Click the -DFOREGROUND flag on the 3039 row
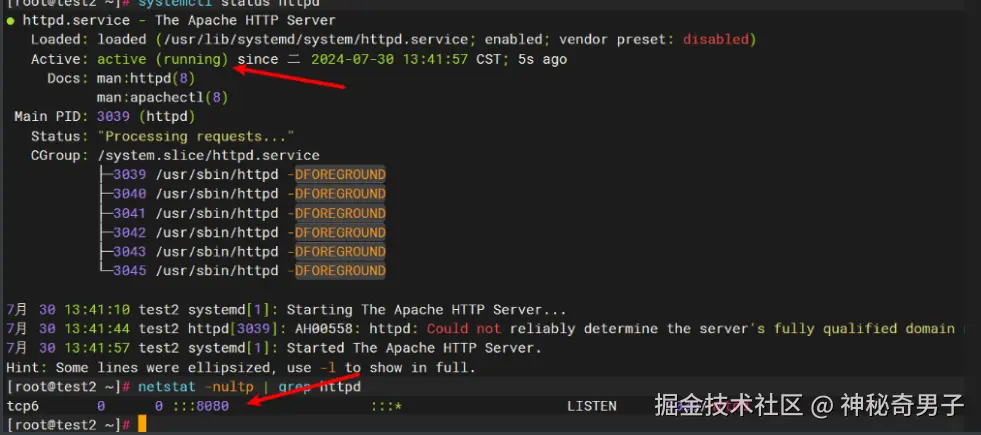Screen dimensions: 981x435 coord(337,175)
